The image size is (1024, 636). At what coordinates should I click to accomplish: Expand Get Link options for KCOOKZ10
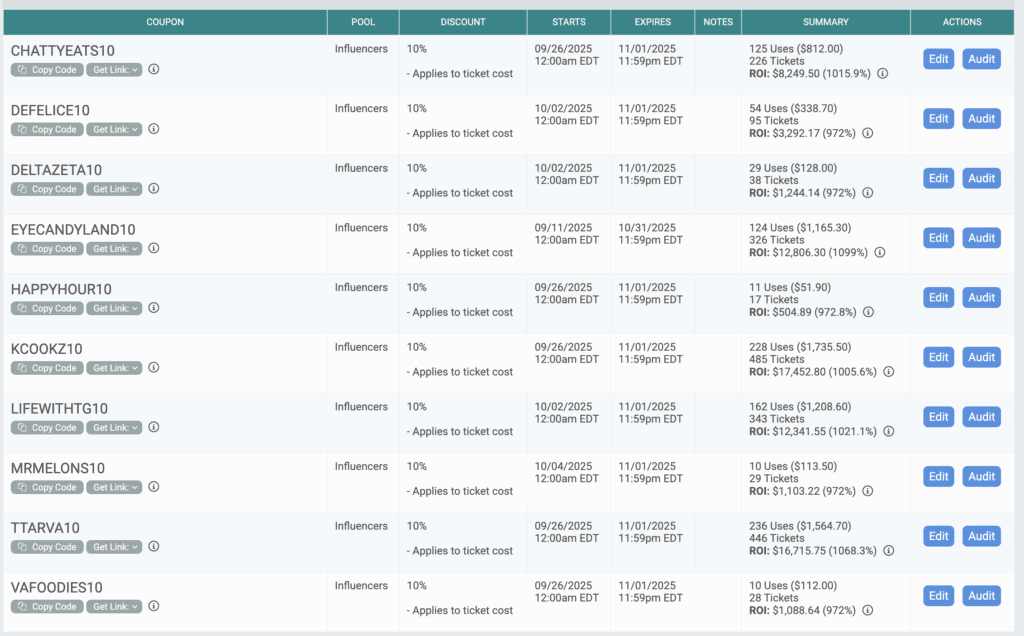[x=114, y=368]
